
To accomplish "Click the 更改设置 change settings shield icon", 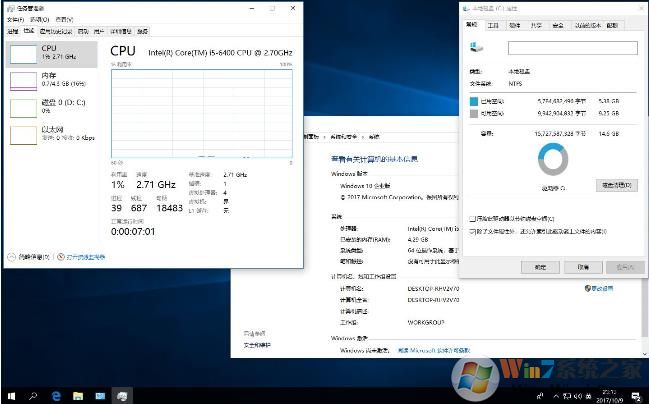I will tap(588, 289).
